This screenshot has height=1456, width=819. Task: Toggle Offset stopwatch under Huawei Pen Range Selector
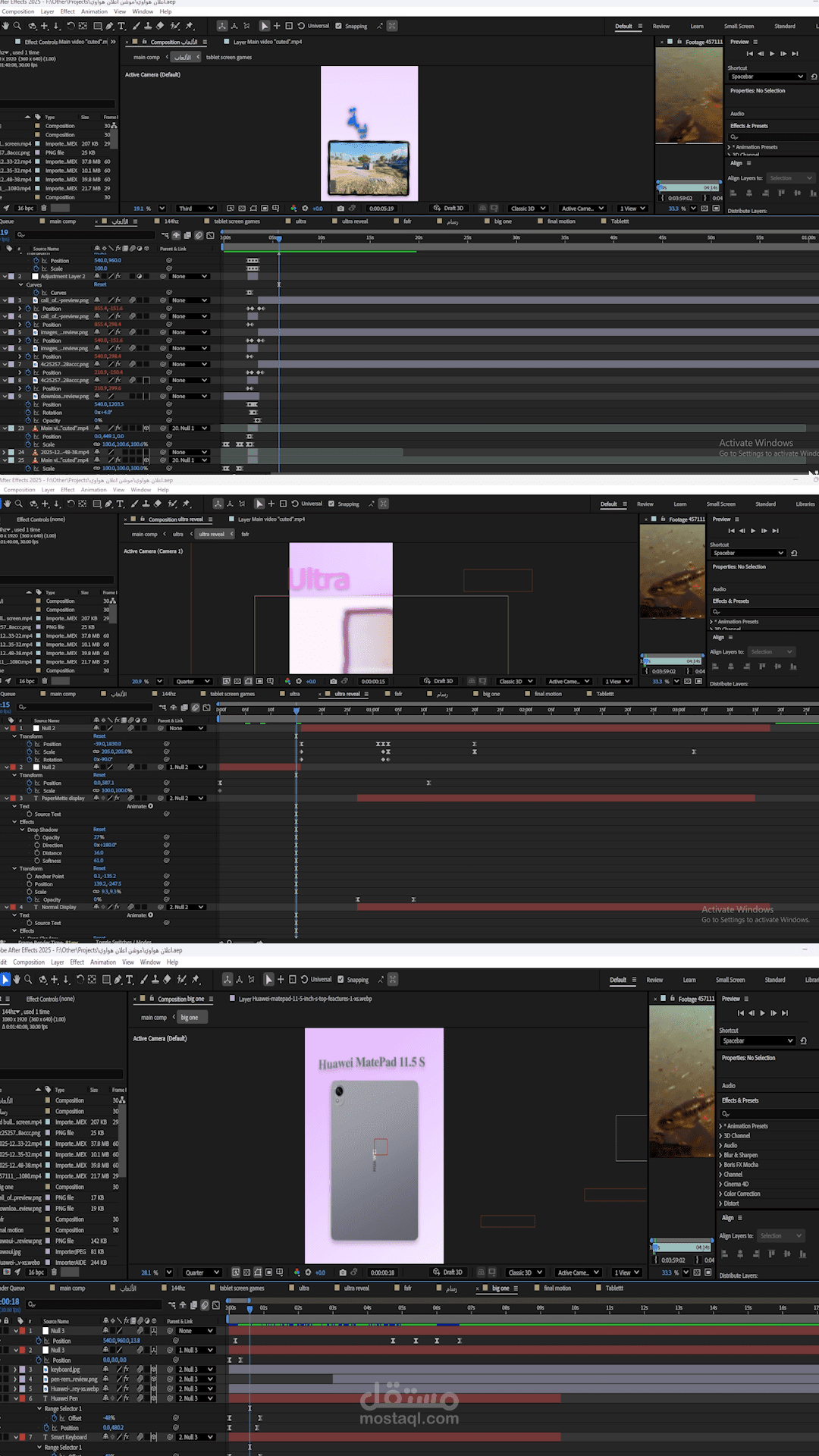pos(55,1418)
